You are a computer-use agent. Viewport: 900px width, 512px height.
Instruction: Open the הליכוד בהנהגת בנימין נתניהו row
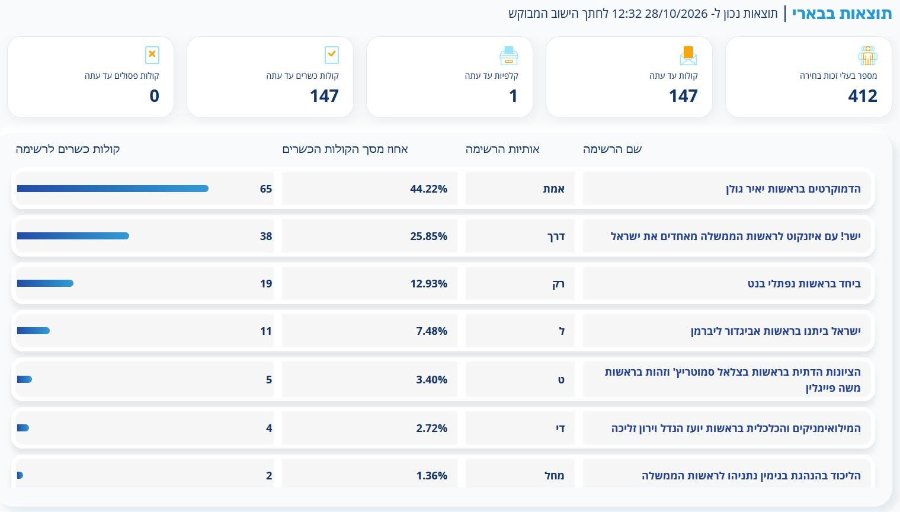click(x=443, y=474)
